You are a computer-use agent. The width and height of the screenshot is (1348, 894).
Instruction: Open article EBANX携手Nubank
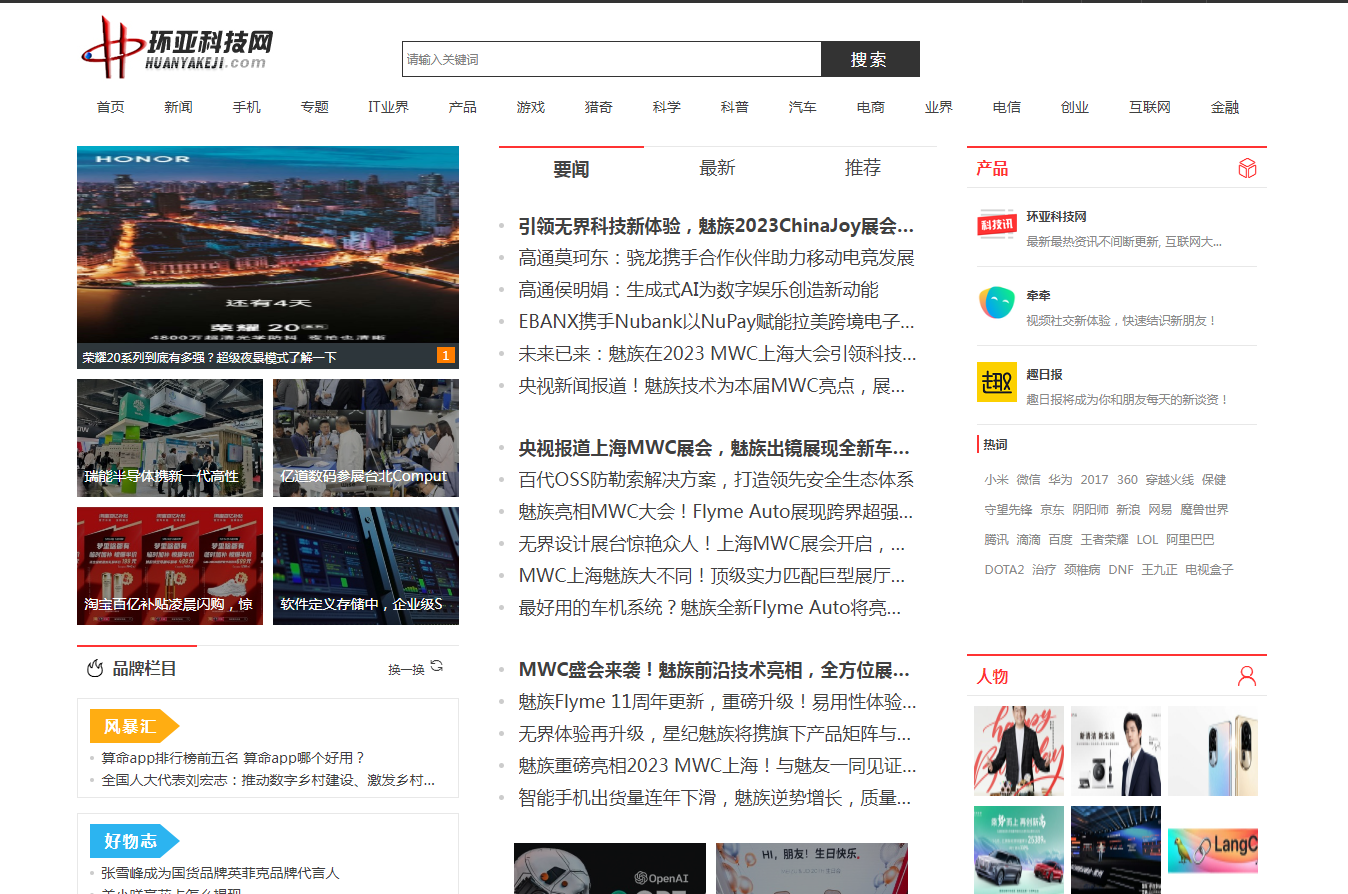pyautogui.click(x=716, y=322)
